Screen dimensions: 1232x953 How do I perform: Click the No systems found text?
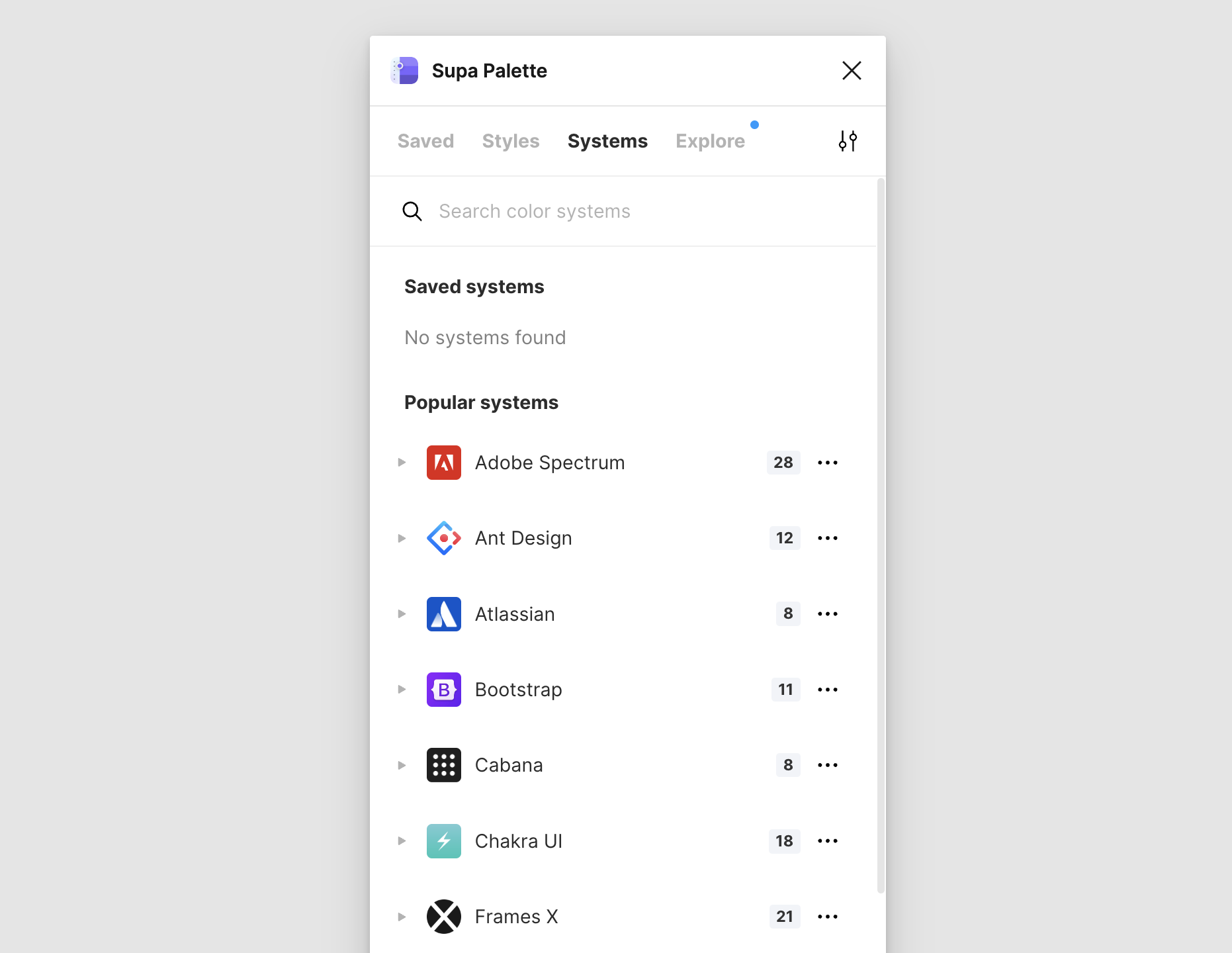(485, 338)
